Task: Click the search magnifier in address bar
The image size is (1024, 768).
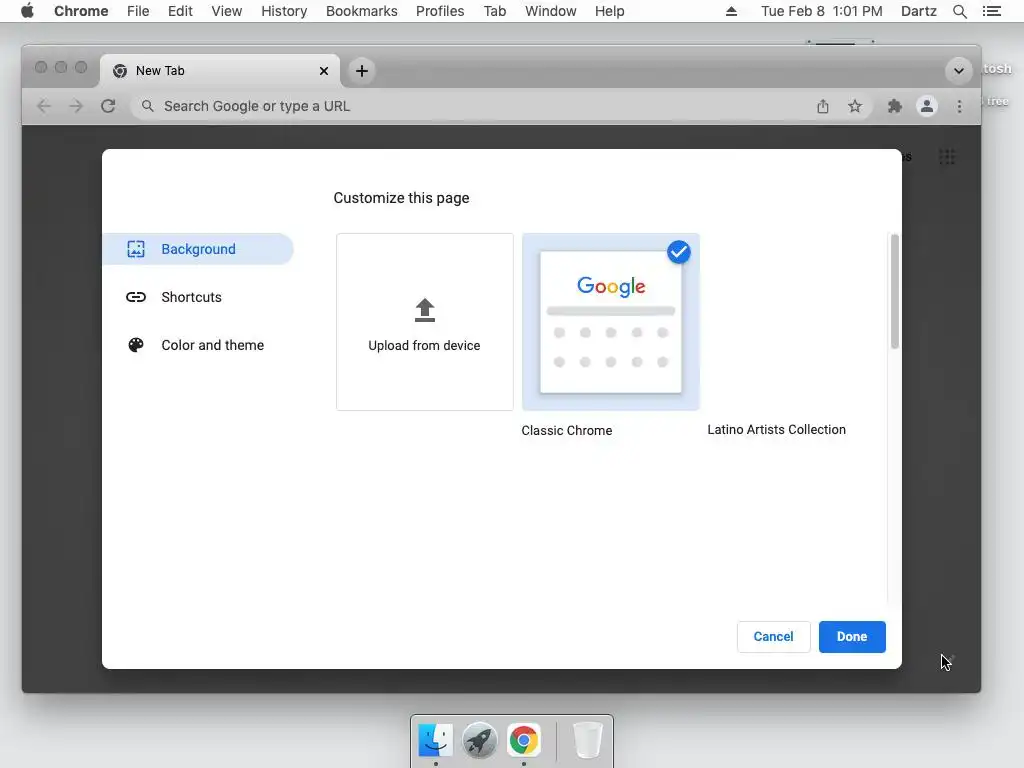Action: (x=148, y=106)
